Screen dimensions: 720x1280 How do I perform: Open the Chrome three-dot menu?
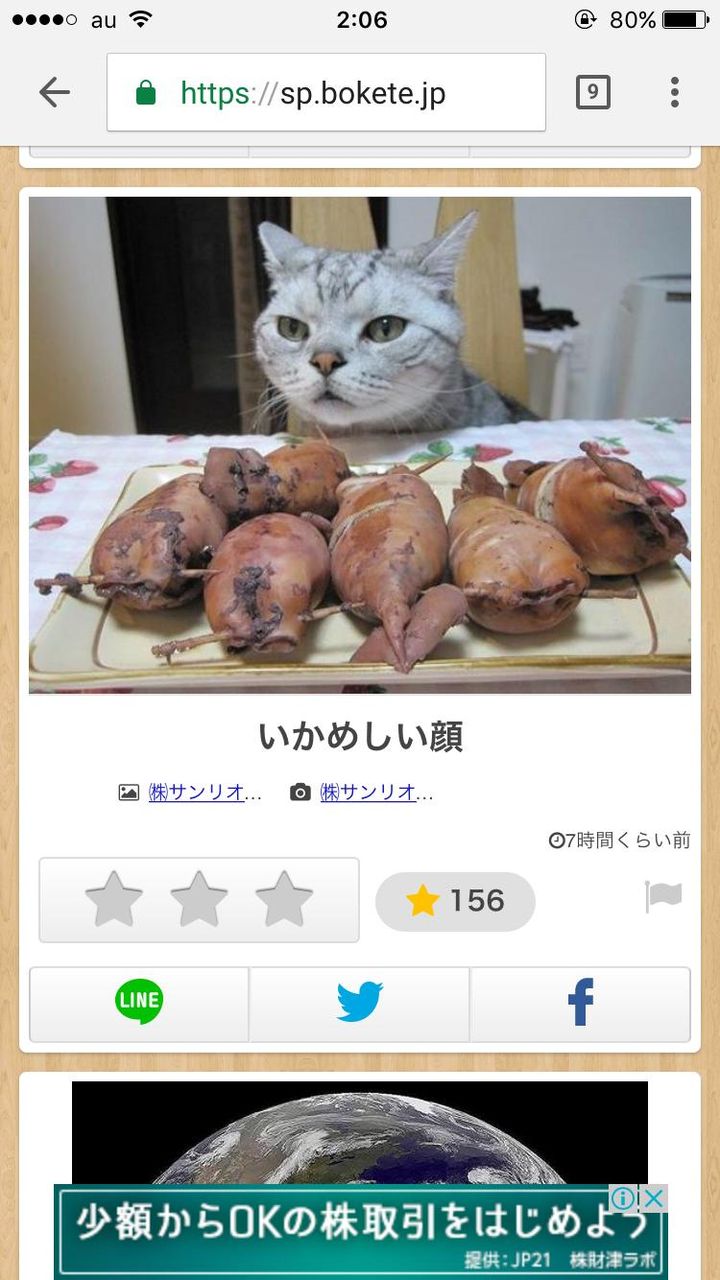(x=675, y=93)
